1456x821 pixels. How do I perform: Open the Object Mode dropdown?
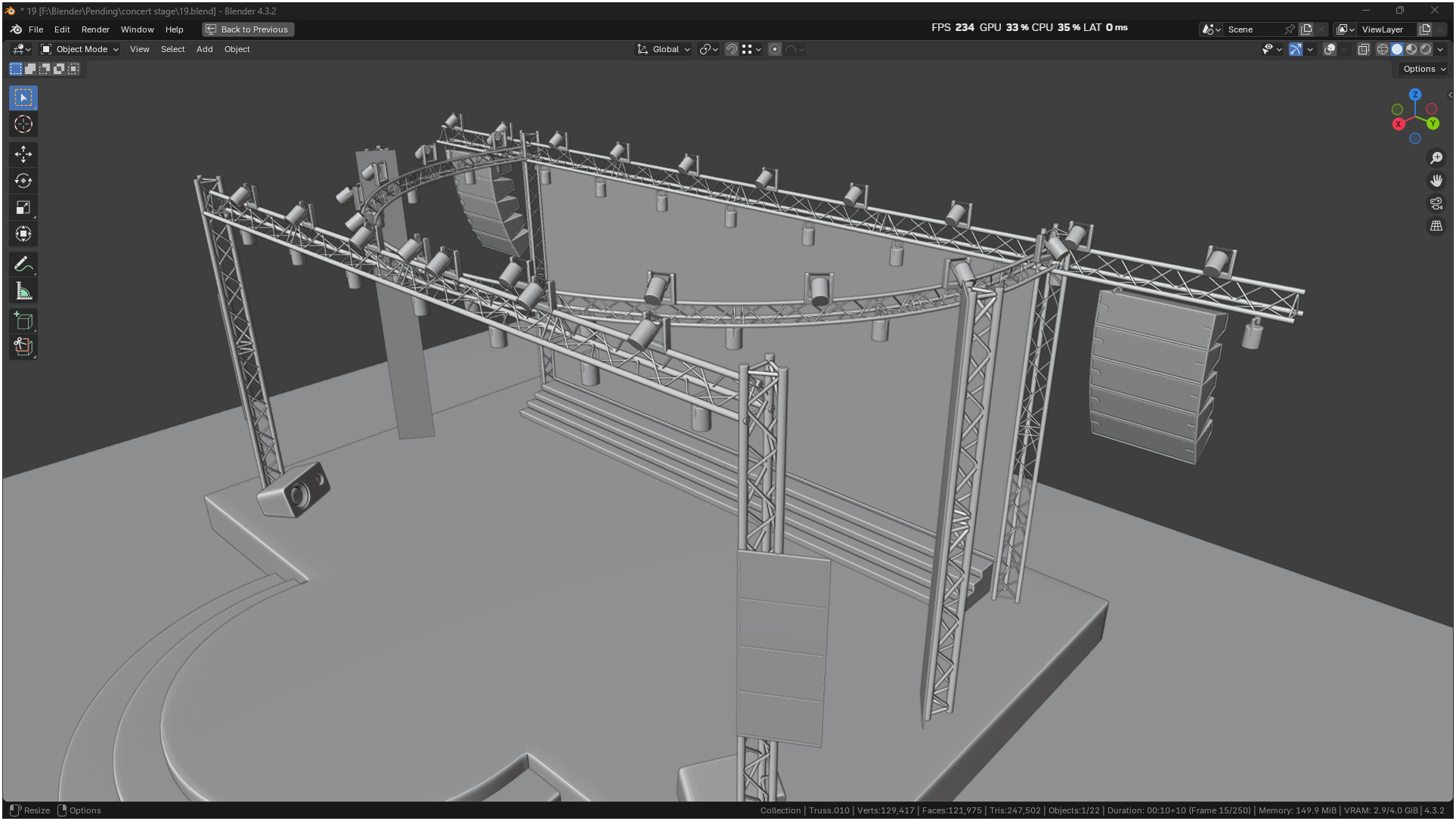tap(80, 49)
